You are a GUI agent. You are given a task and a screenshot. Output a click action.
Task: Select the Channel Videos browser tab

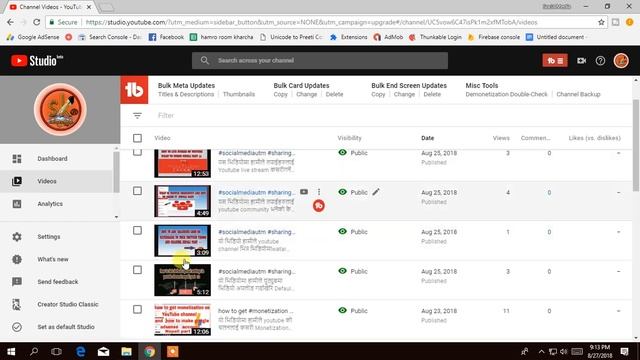coord(51,7)
